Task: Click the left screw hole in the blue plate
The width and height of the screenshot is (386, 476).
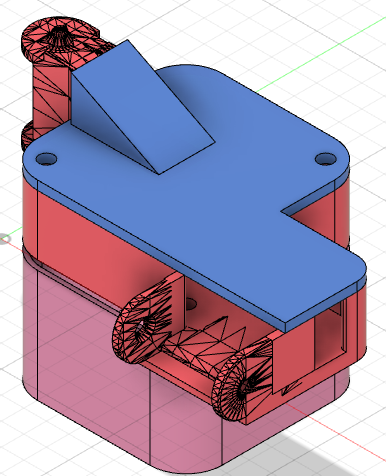Action: pos(46,159)
